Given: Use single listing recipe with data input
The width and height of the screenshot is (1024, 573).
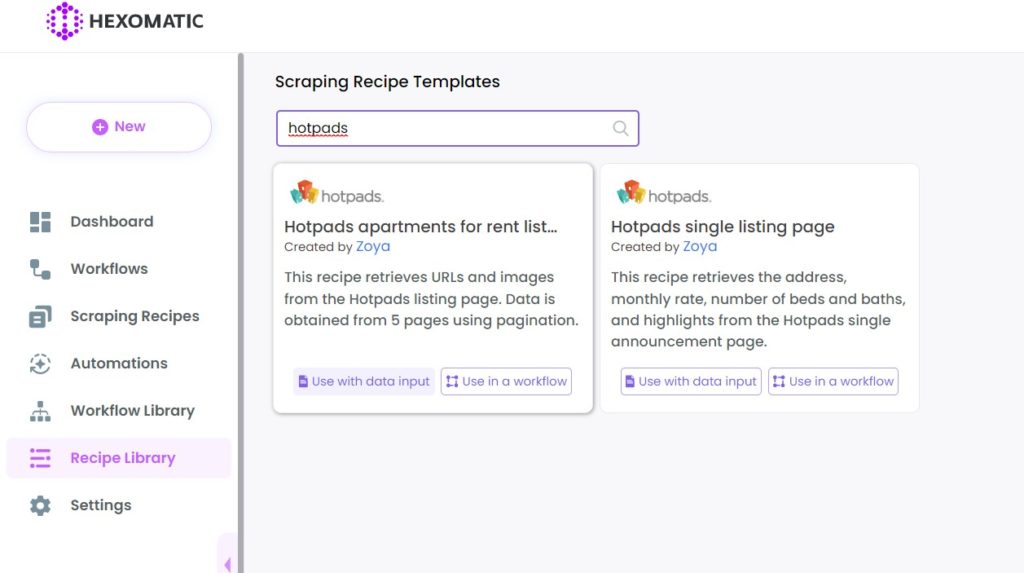Looking at the screenshot, I should point(691,381).
